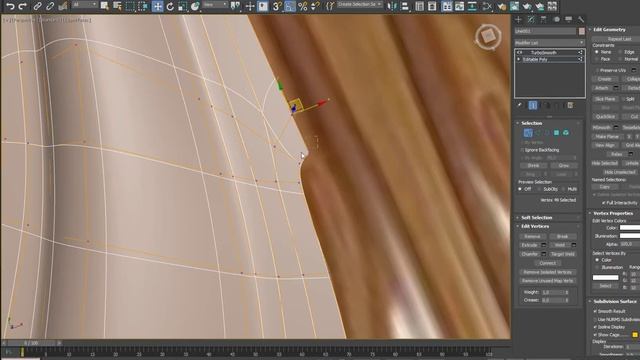Screen dimensions: 640x360
Task: Set Preview Selection to SubObj
Action: [540, 189]
